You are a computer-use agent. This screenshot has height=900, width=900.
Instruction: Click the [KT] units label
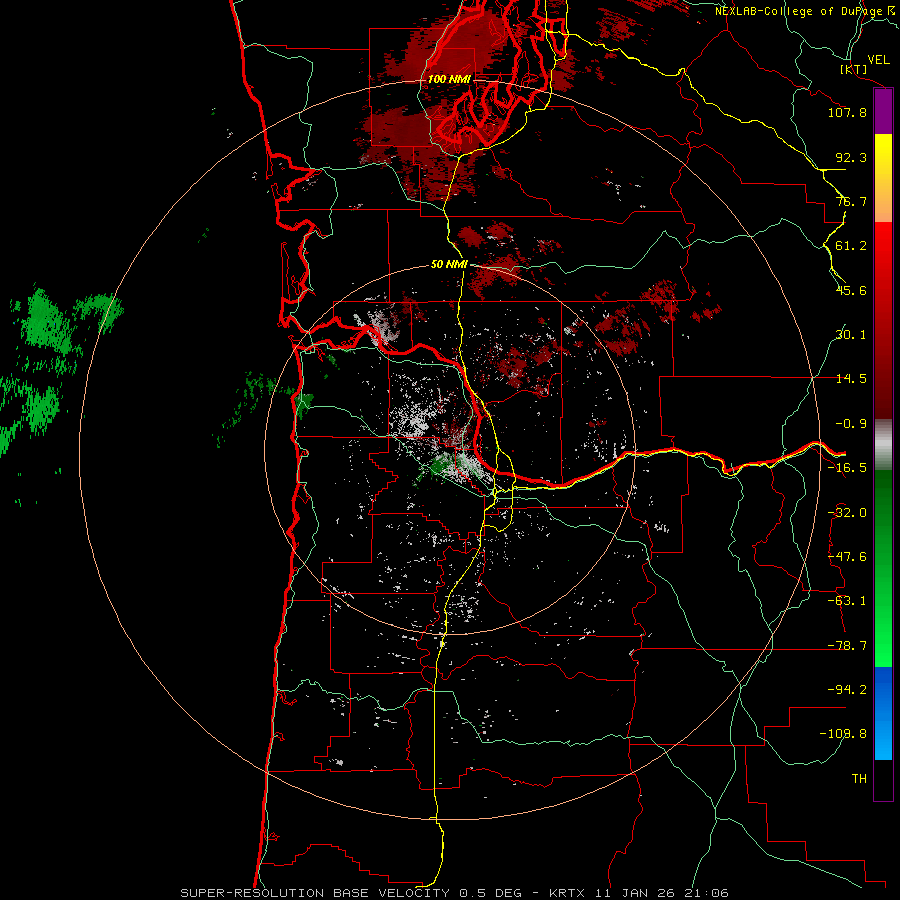tap(854, 69)
